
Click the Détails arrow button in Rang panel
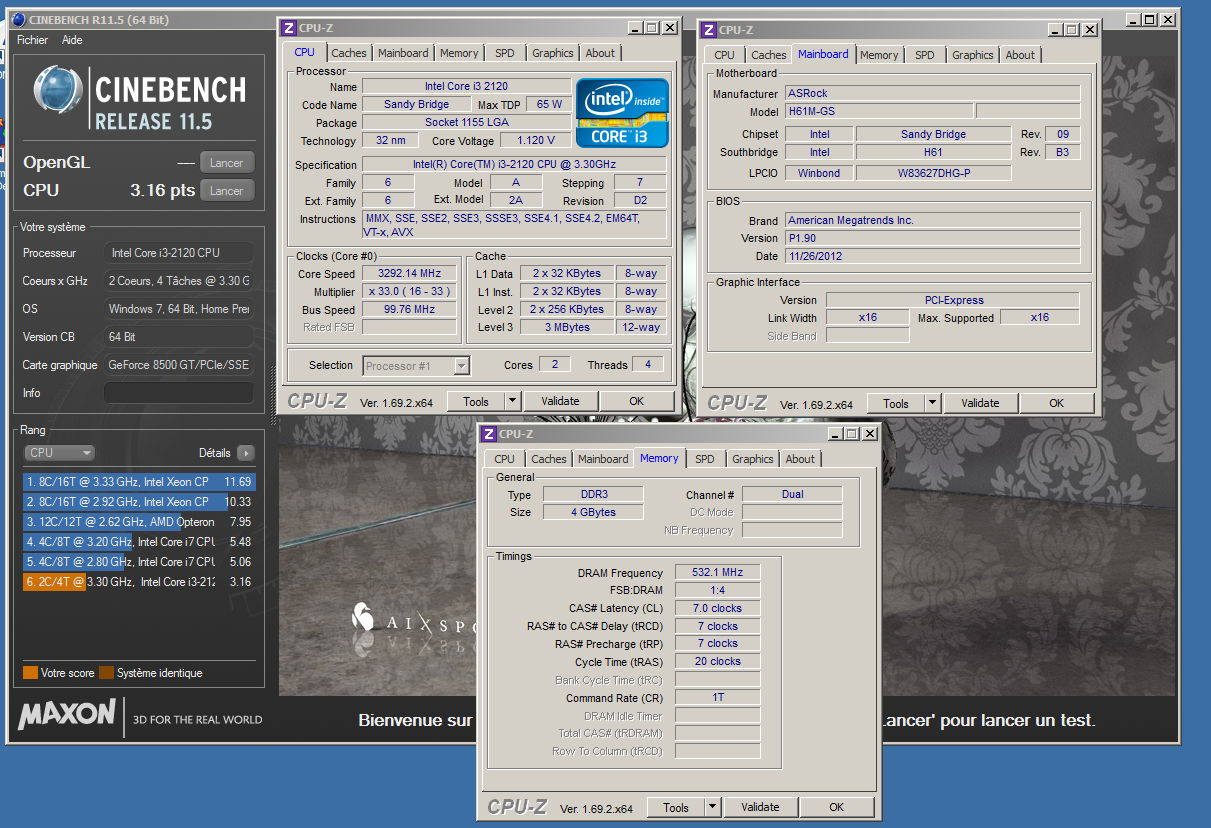pyautogui.click(x=245, y=453)
